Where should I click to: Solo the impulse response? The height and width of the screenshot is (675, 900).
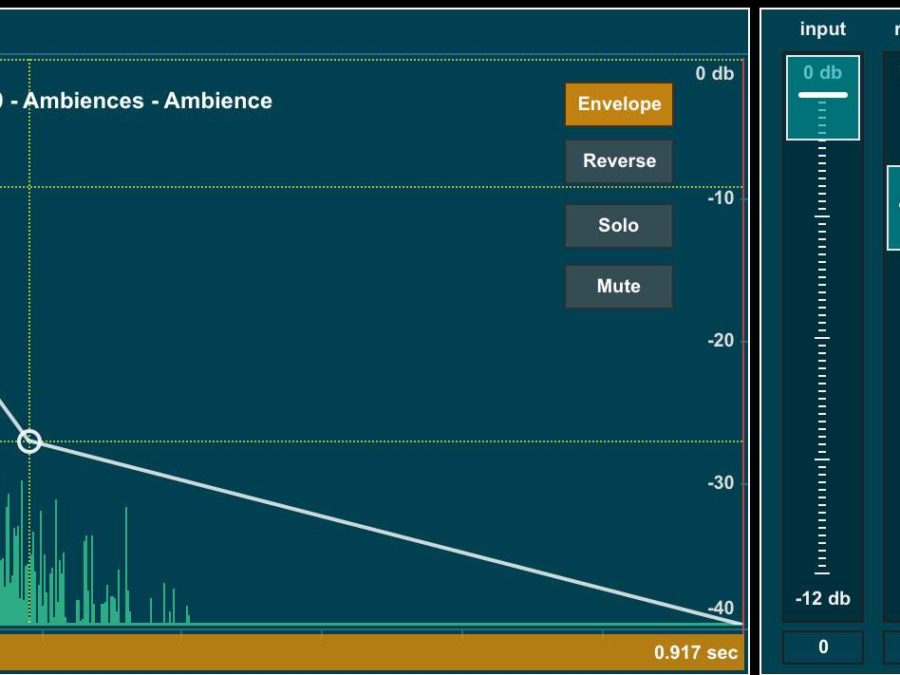tap(618, 225)
